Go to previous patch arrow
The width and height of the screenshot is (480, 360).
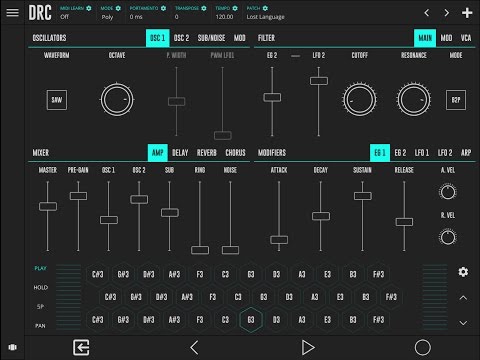tap(427, 13)
